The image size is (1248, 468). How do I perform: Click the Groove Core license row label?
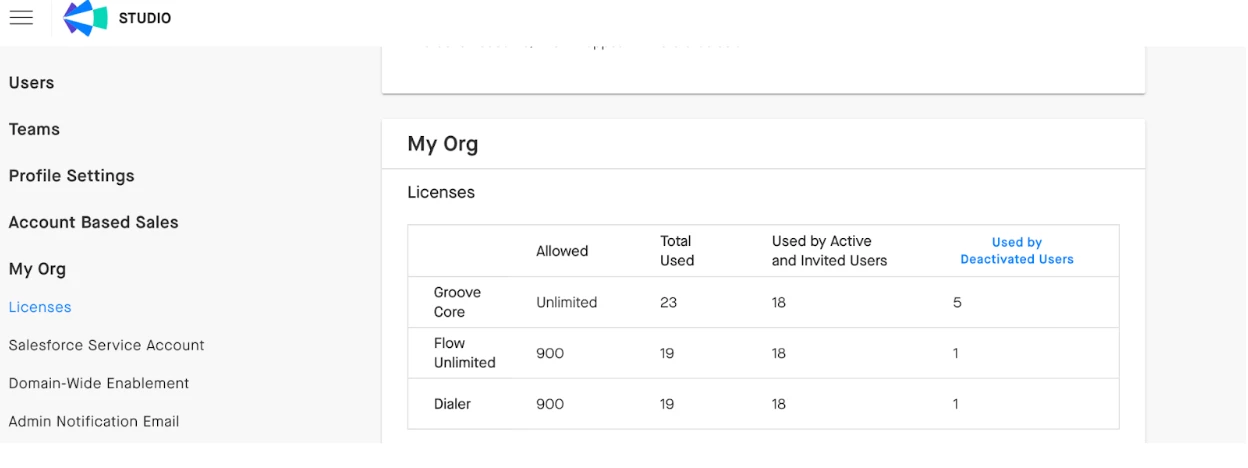[457, 302]
